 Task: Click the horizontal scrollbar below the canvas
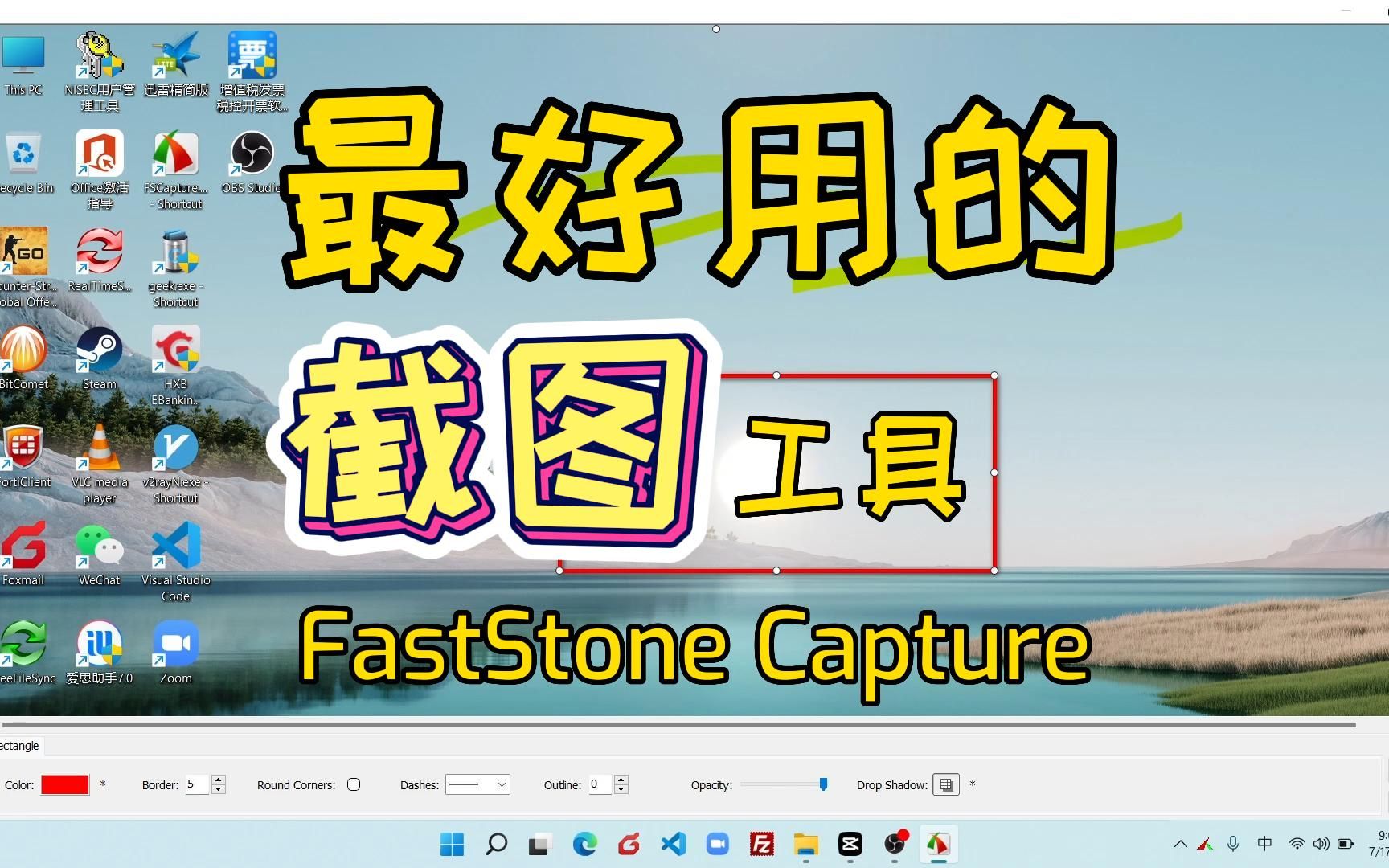[x=679, y=725]
